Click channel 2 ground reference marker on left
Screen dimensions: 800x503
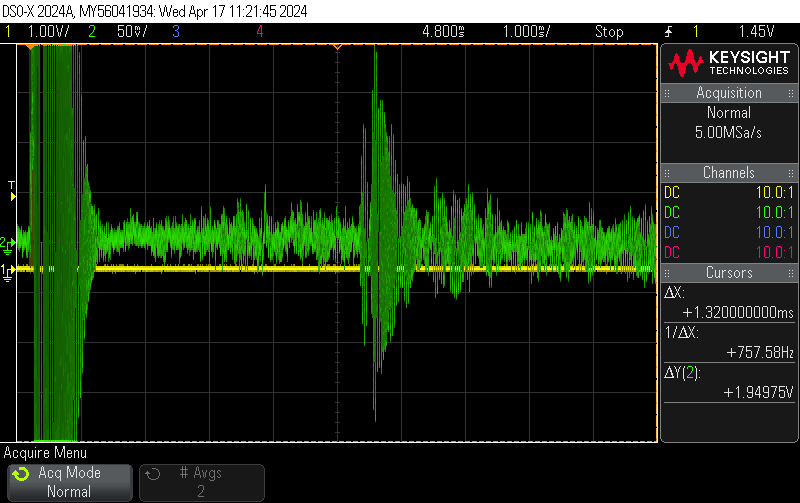[7, 243]
